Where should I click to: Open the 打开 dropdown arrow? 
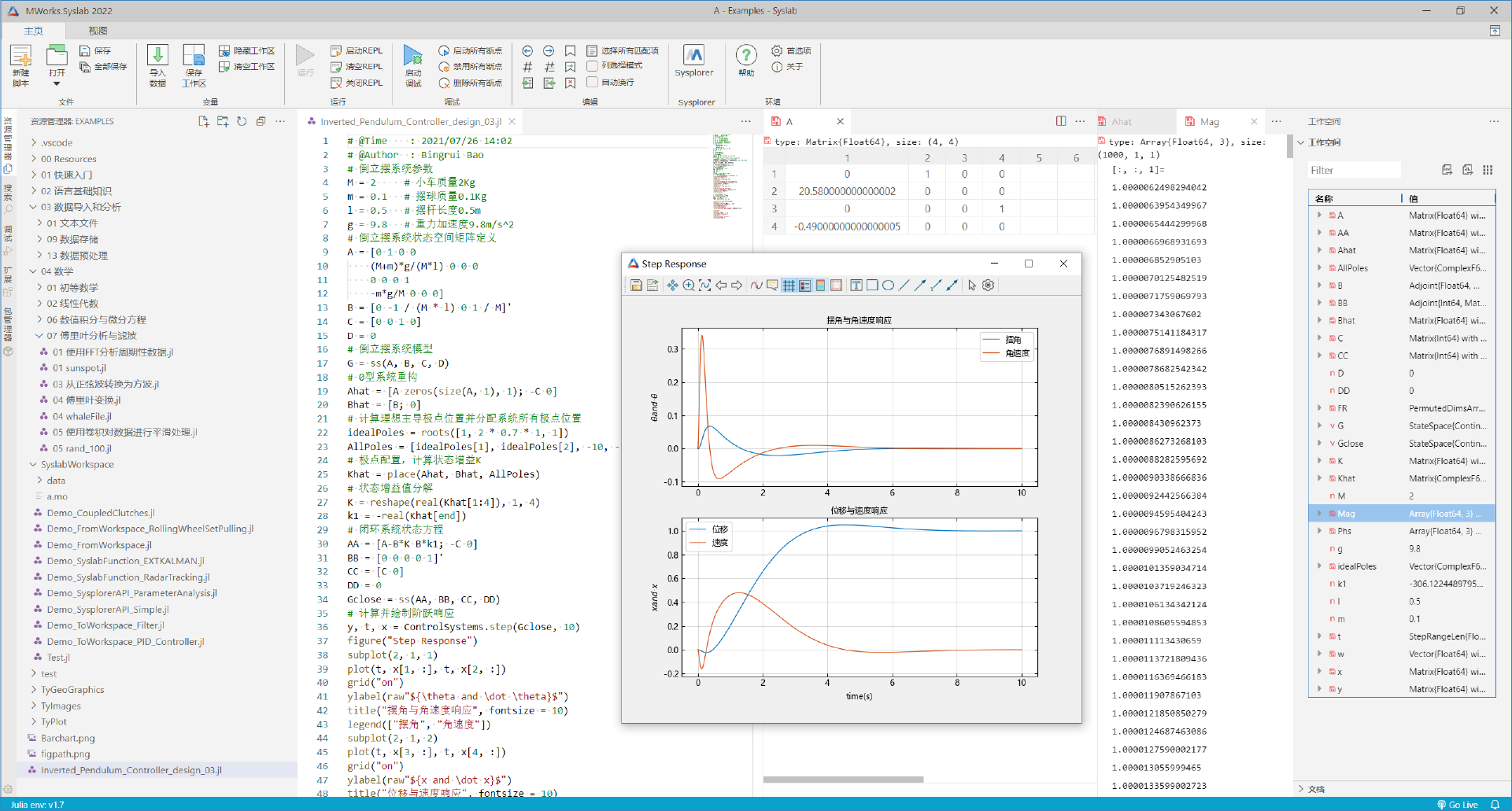click(x=57, y=83)
